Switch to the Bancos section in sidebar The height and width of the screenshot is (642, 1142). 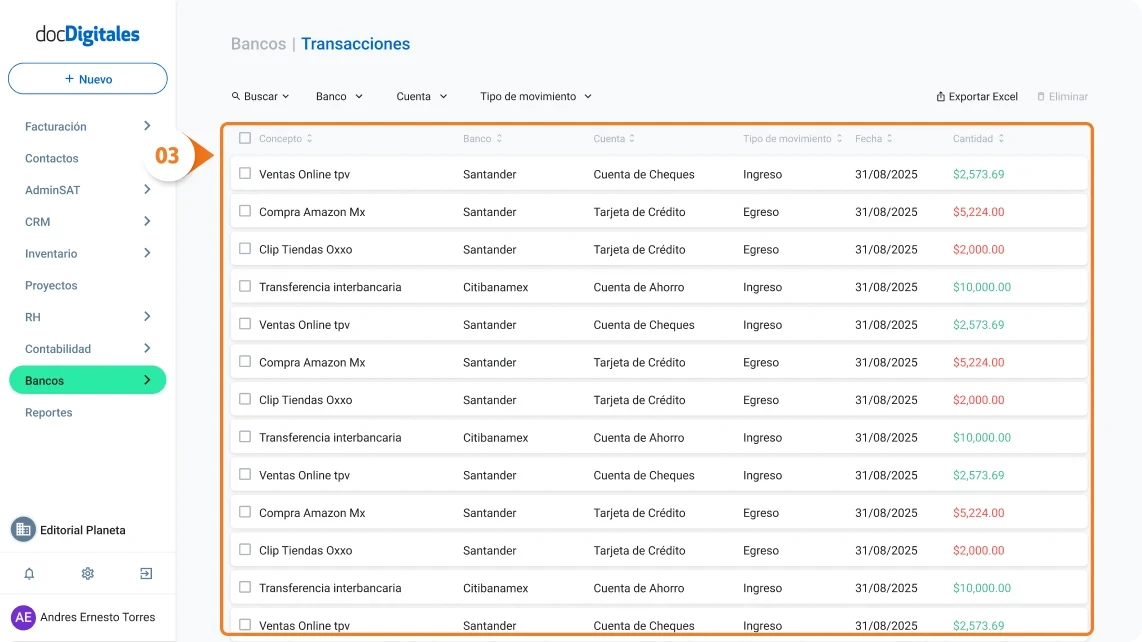pos(87,380)
